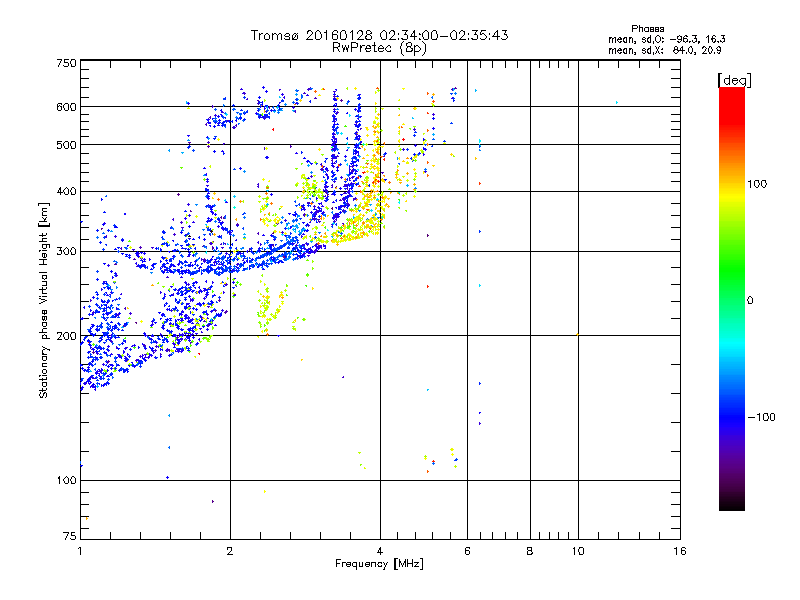Click the phase colorbar gradient
800x600 pixels.
[732, 298]
